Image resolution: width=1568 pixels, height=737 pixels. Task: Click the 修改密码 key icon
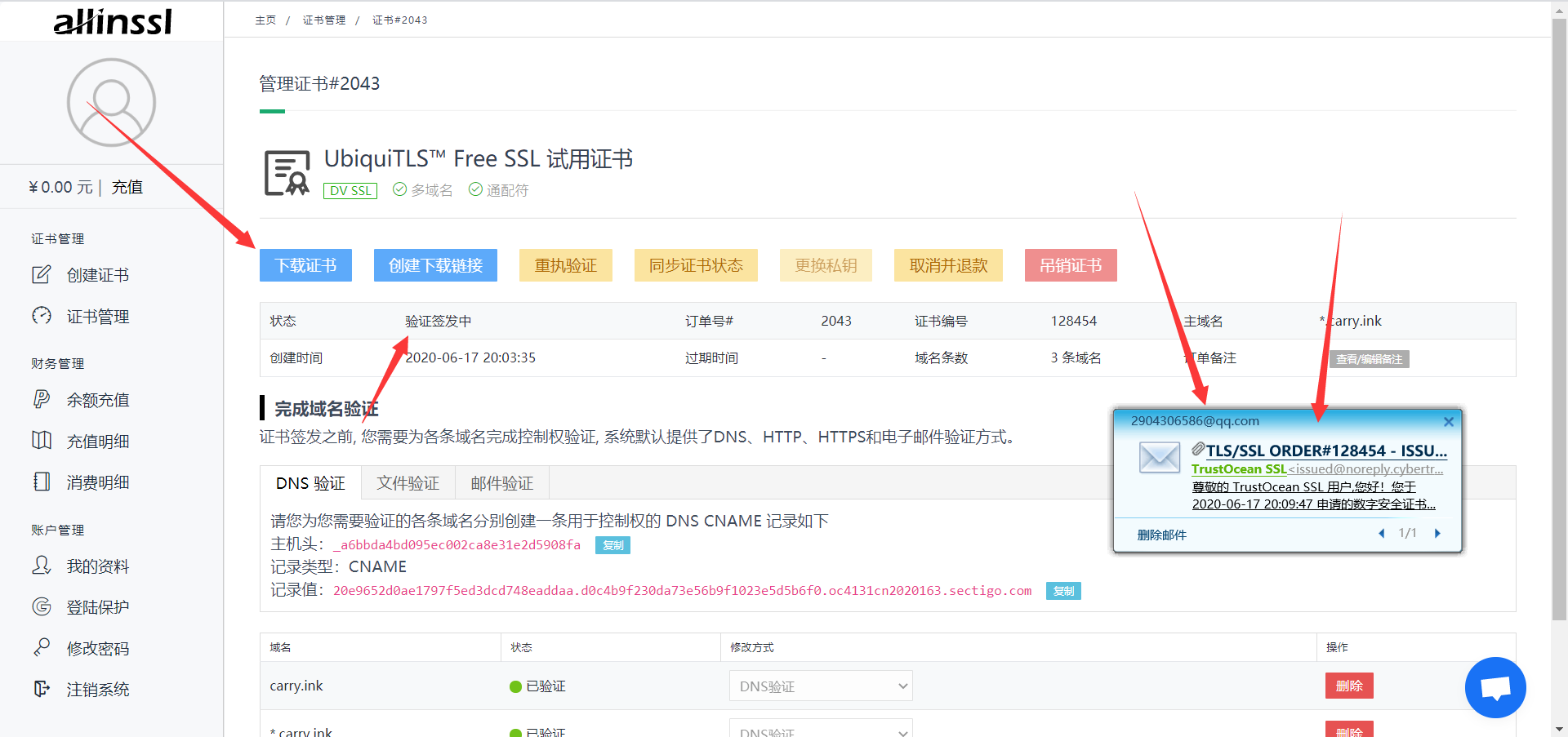pyautogui.click(x=41, y=647)
